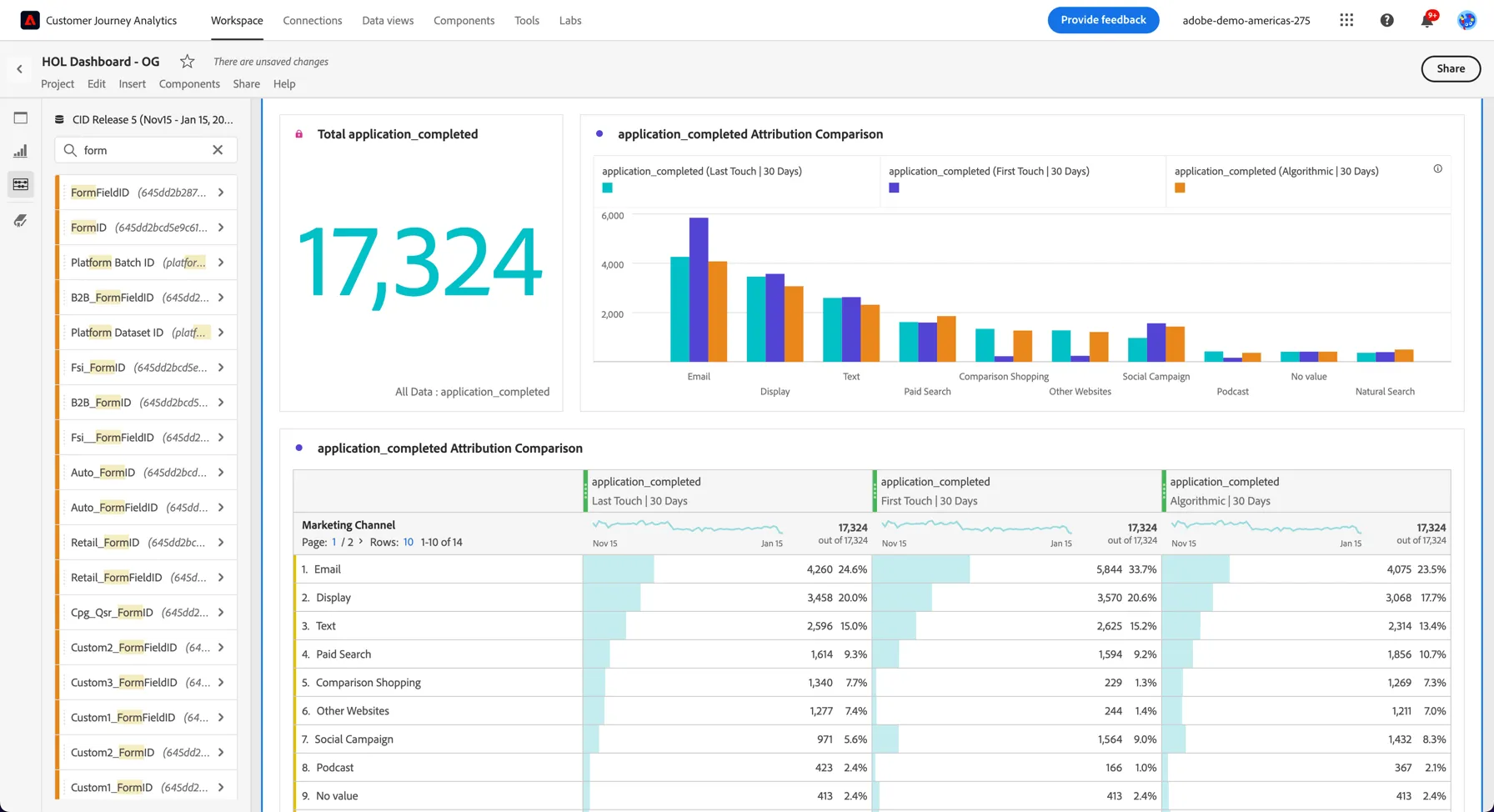The image size is (1494, 812).
Task: Focus the component search field
Action: [x=145, y=150]
